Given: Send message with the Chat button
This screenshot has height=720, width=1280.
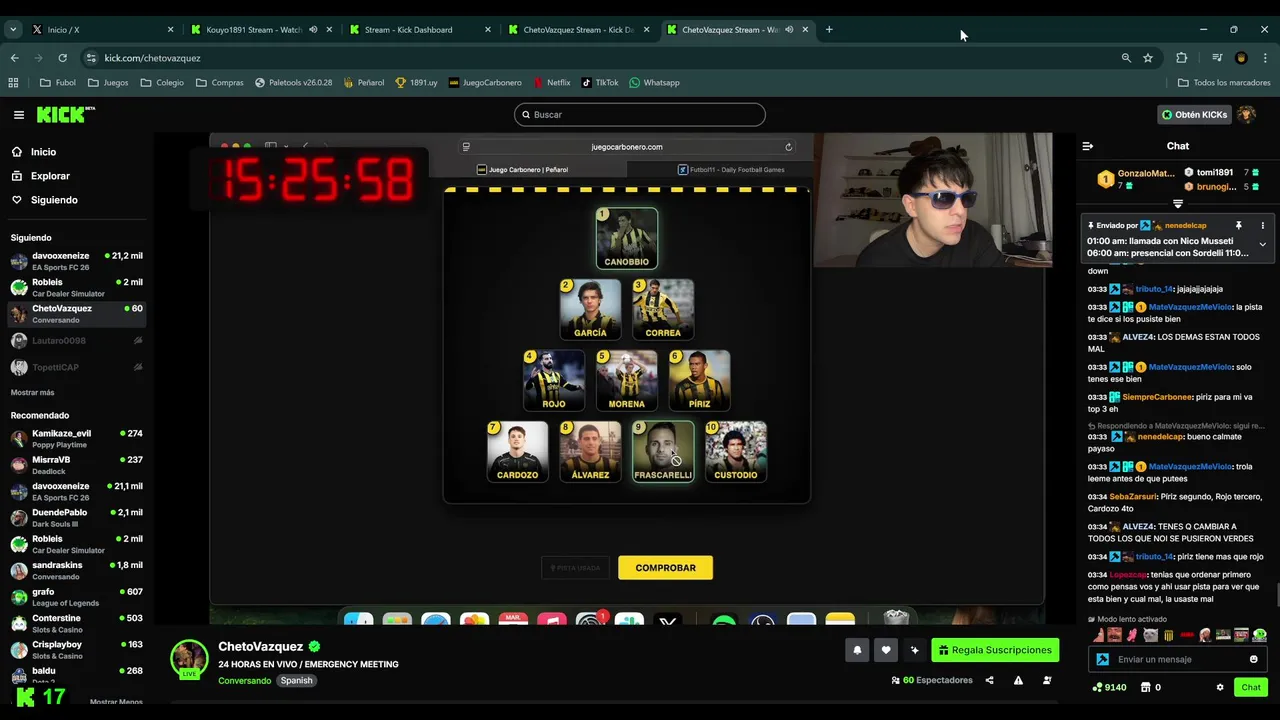Looking at the screenshot, I should [1251, 687].
